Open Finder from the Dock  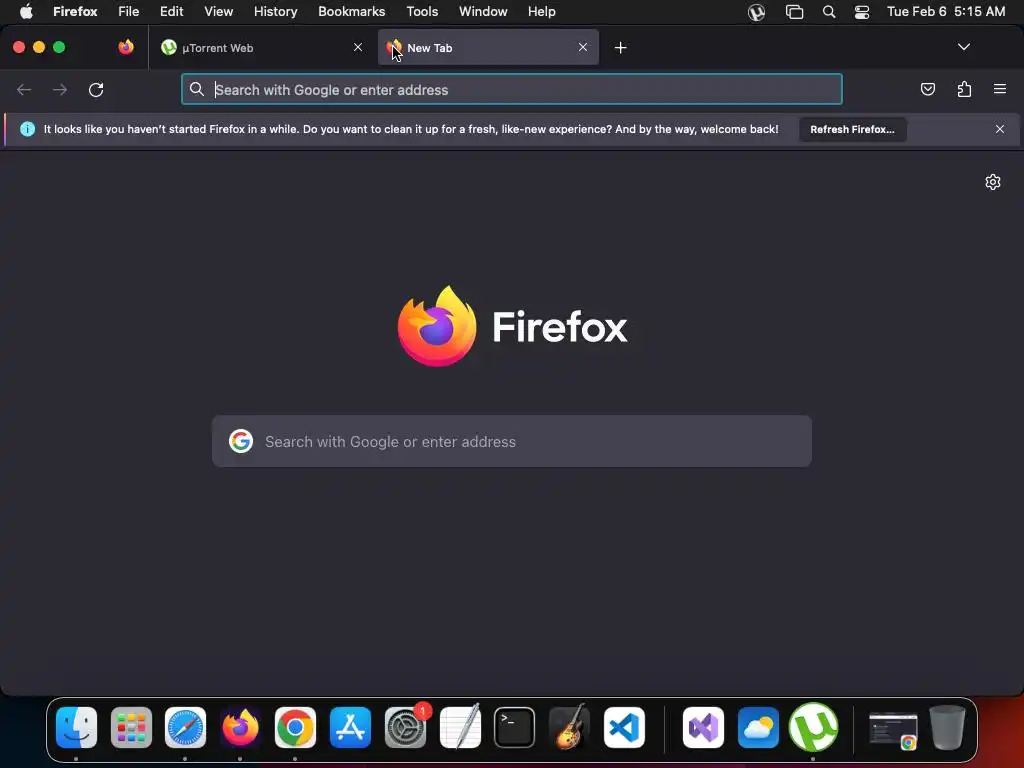[76, 727]
